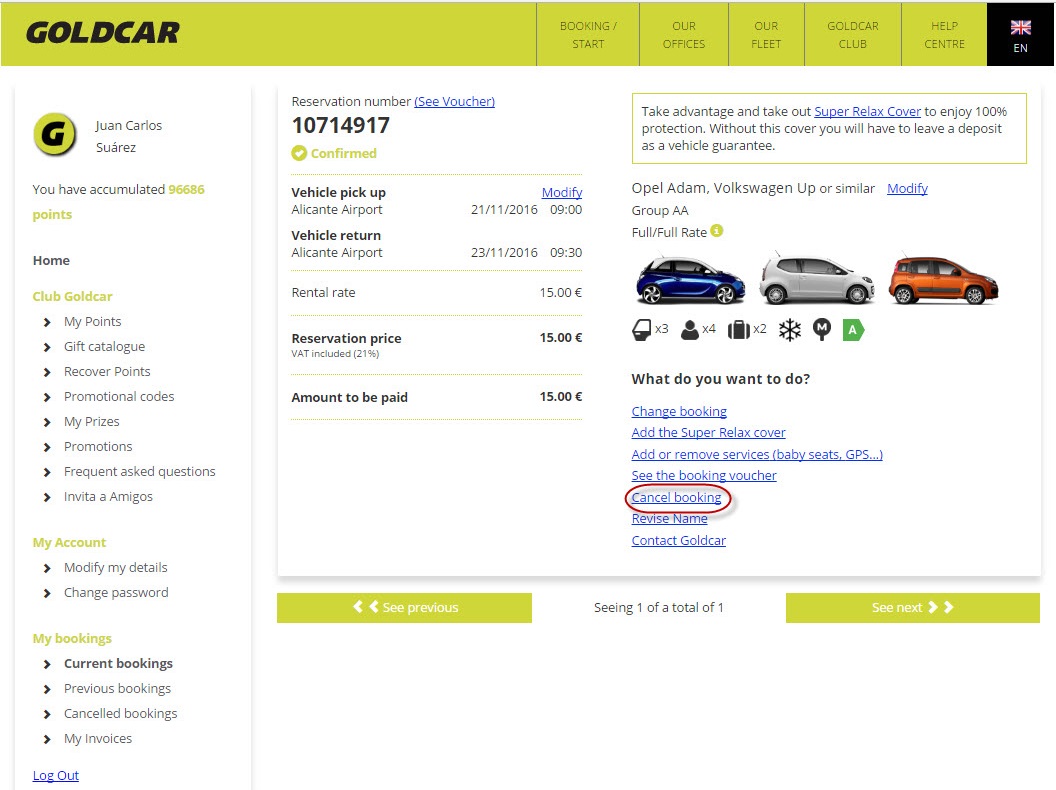
Task: Open My Prizes in sidebar
Action: pos(92,421)
